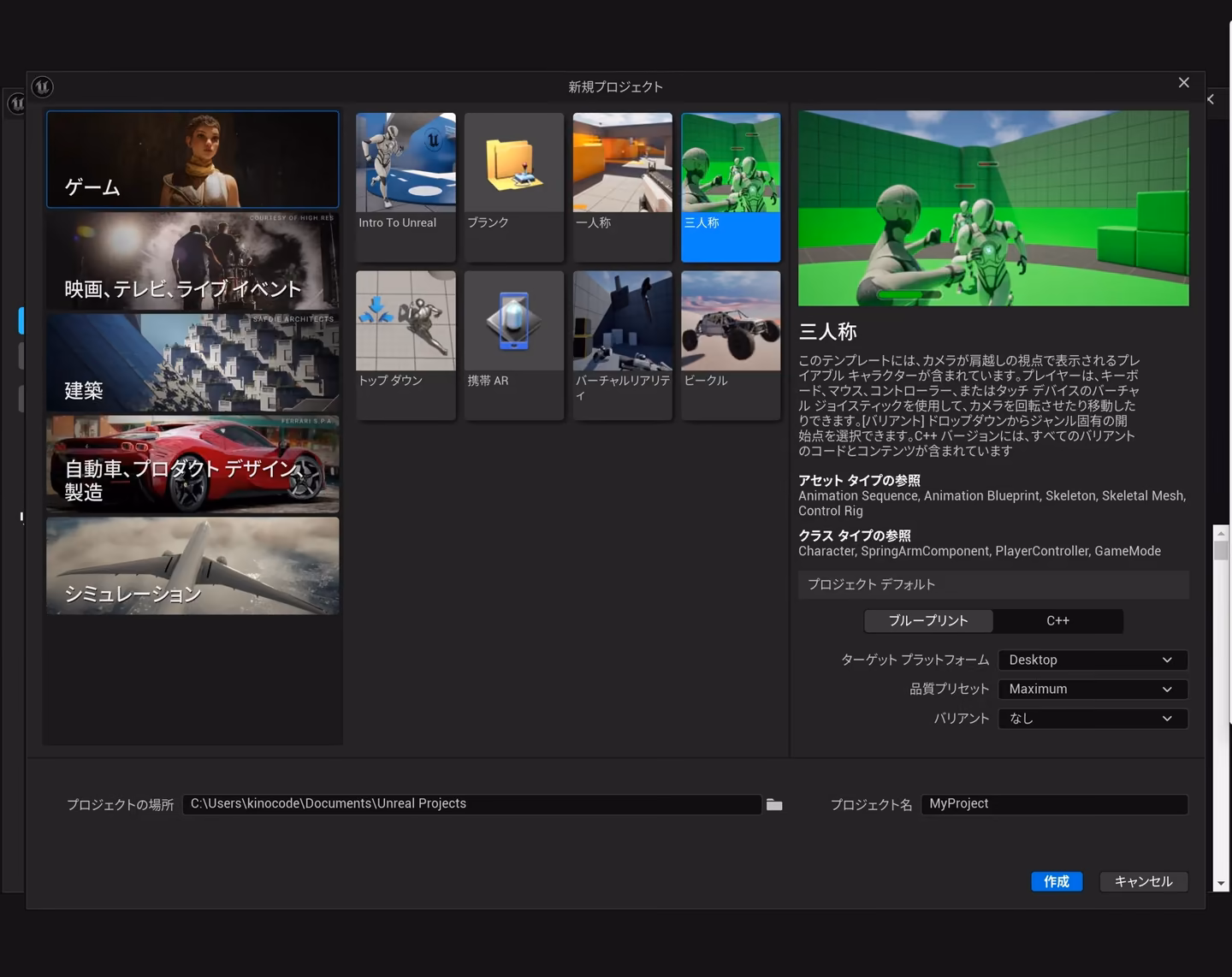Image resolution: width=1232 pixels, height=977 pixels.
Task: Choose the バーチャルリアリティ template
Action: 623,346
